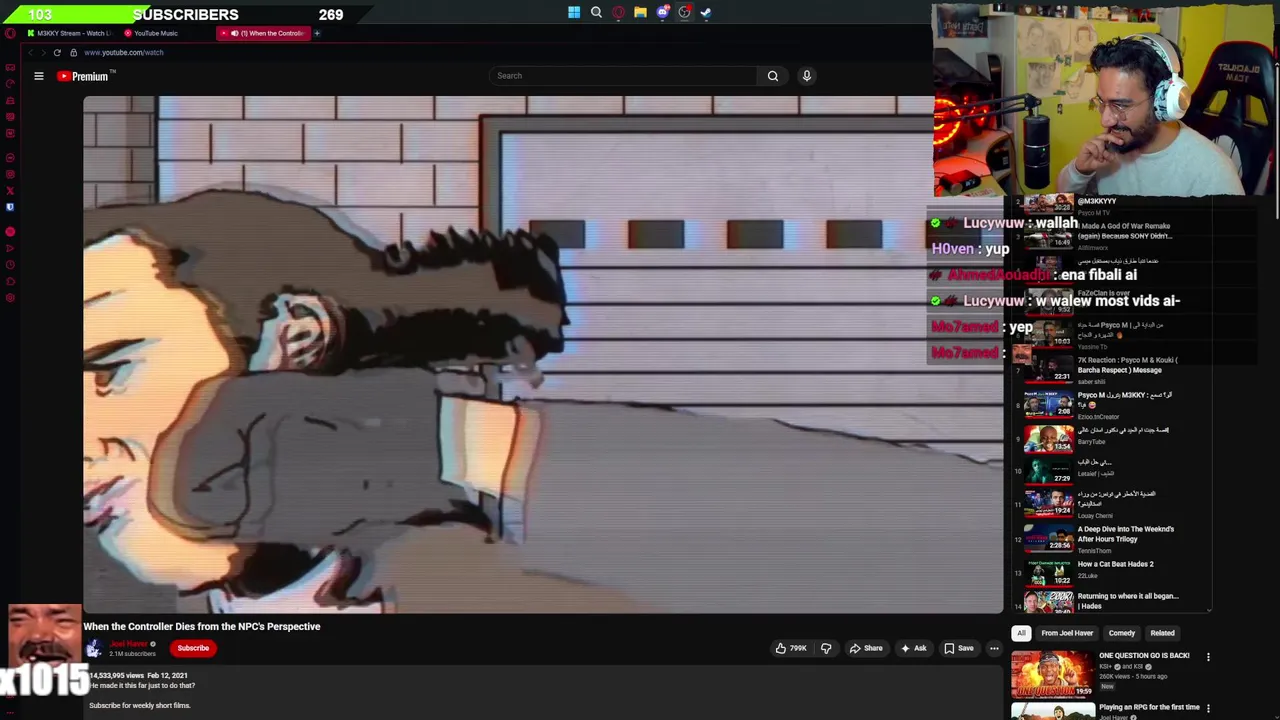Open options for 'Playing an RPG' video
1280x720 pixels.
pos(1208,708)
